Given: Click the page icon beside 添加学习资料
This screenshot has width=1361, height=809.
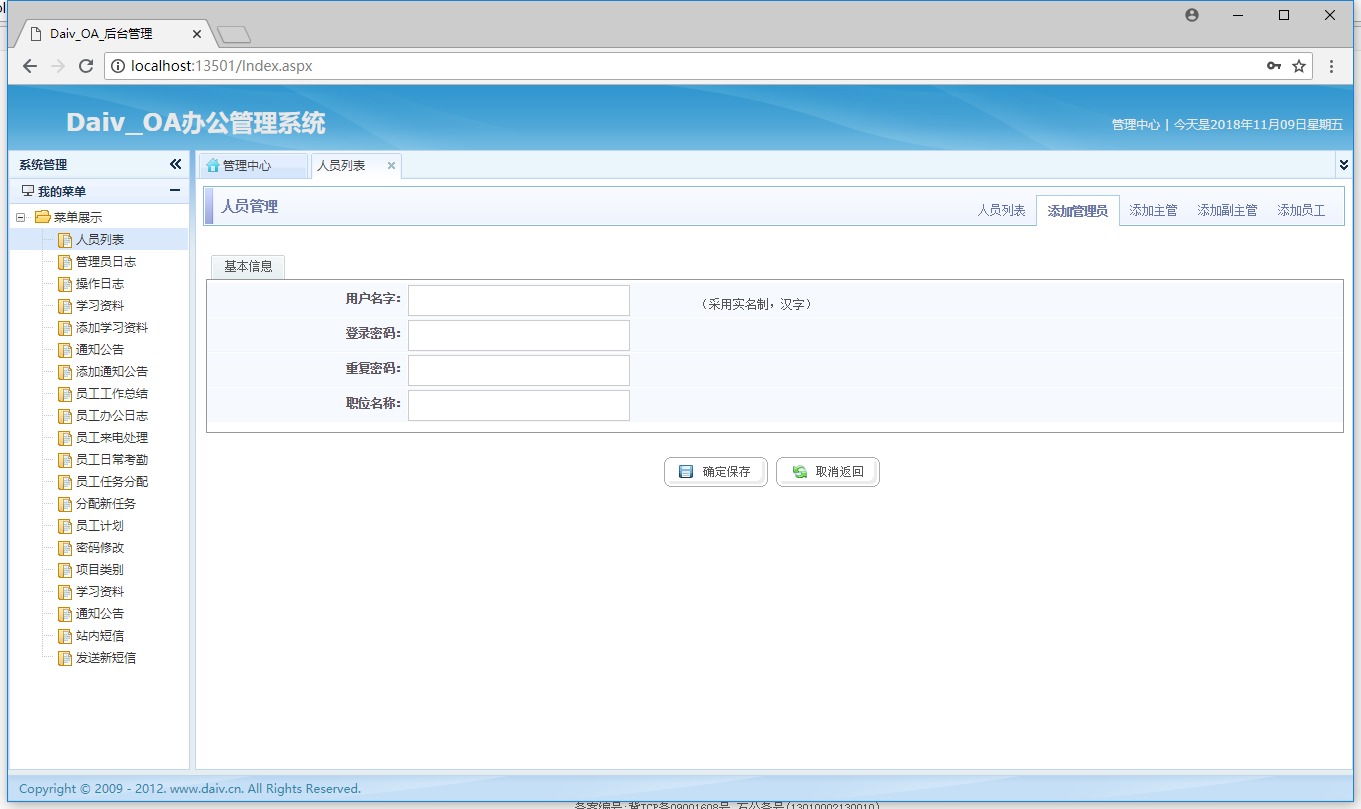Looking at the screenshot, I should tap(65, 328).
